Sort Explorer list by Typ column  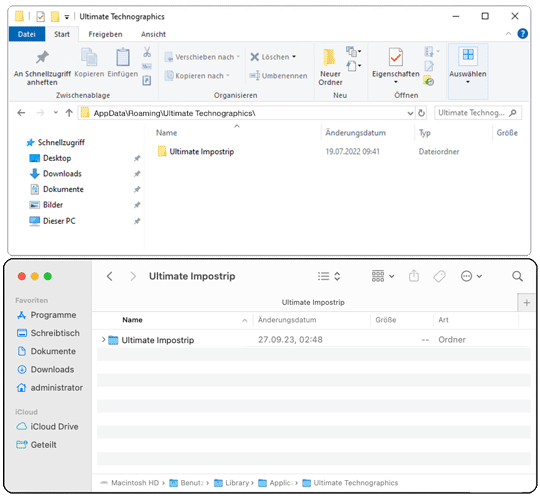pos(425,133)
